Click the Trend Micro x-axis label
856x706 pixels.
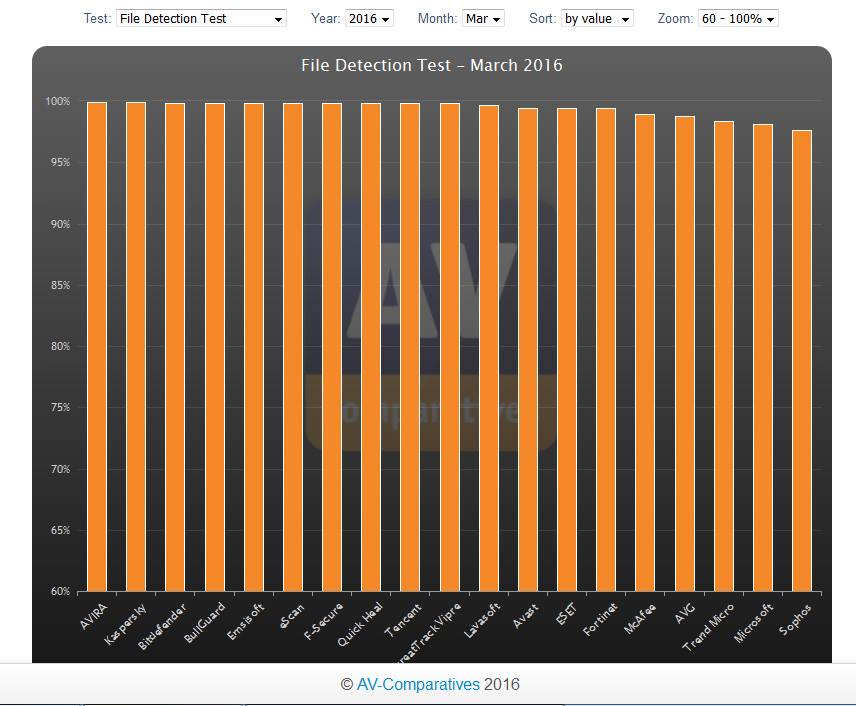[x=709, y=628]
